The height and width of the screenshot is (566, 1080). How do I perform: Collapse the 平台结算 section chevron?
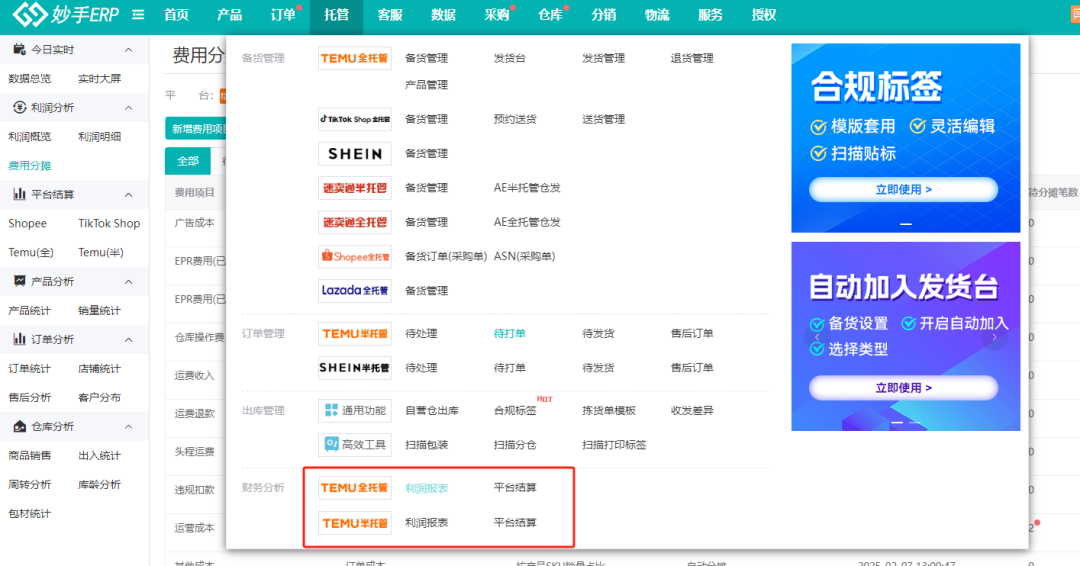[129, 195]
